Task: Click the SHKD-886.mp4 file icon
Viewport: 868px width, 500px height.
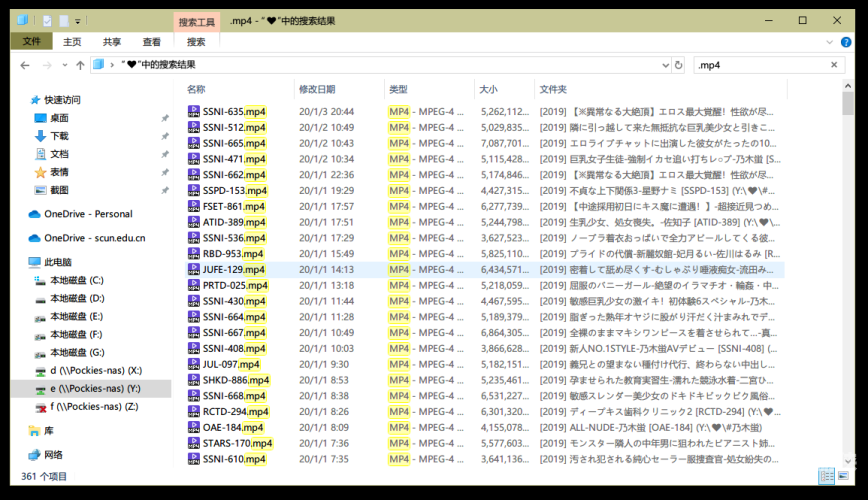Action: [x=194, y=380]
